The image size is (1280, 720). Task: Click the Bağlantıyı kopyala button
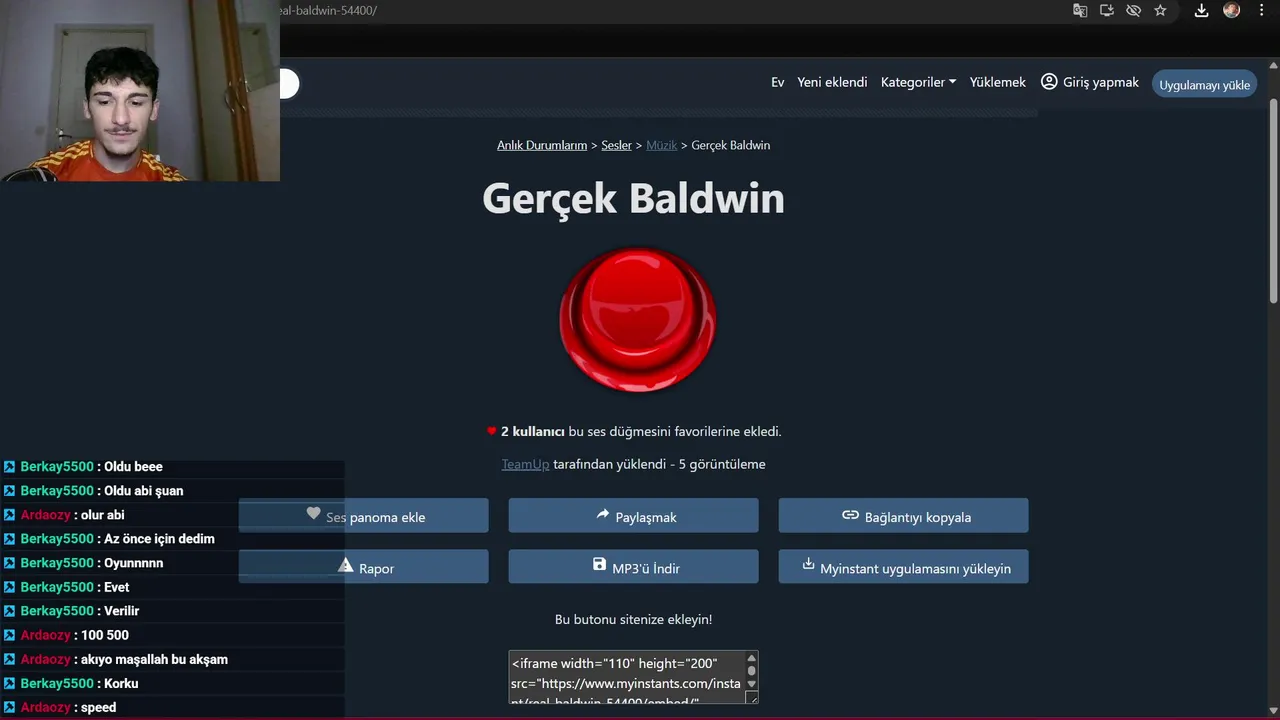[x=903, y=516]
